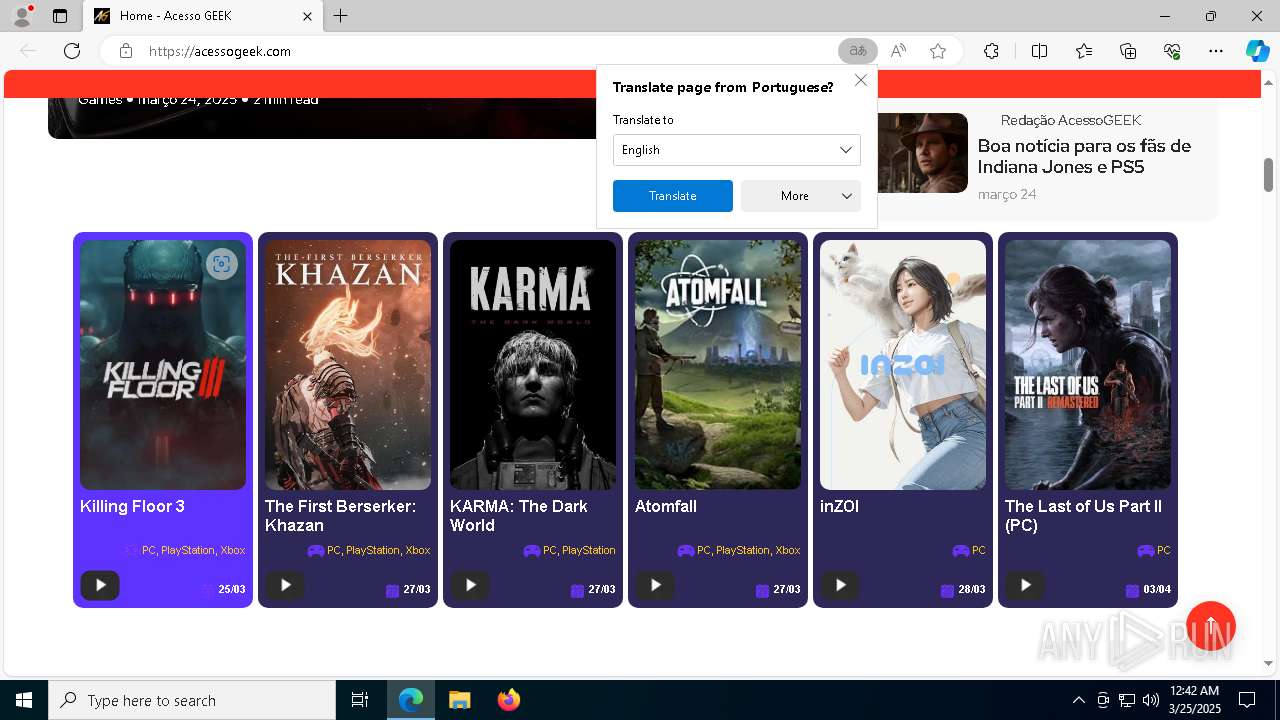The image size is (1280, 720).
Task: Close the translate popup
Action: (x=861, y=80)
